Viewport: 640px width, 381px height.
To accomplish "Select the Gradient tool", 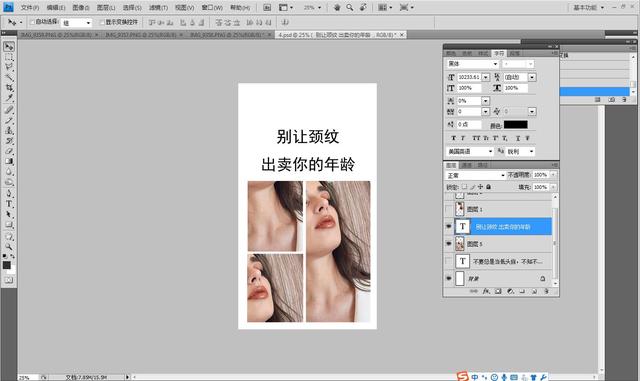I will point(9,161).
